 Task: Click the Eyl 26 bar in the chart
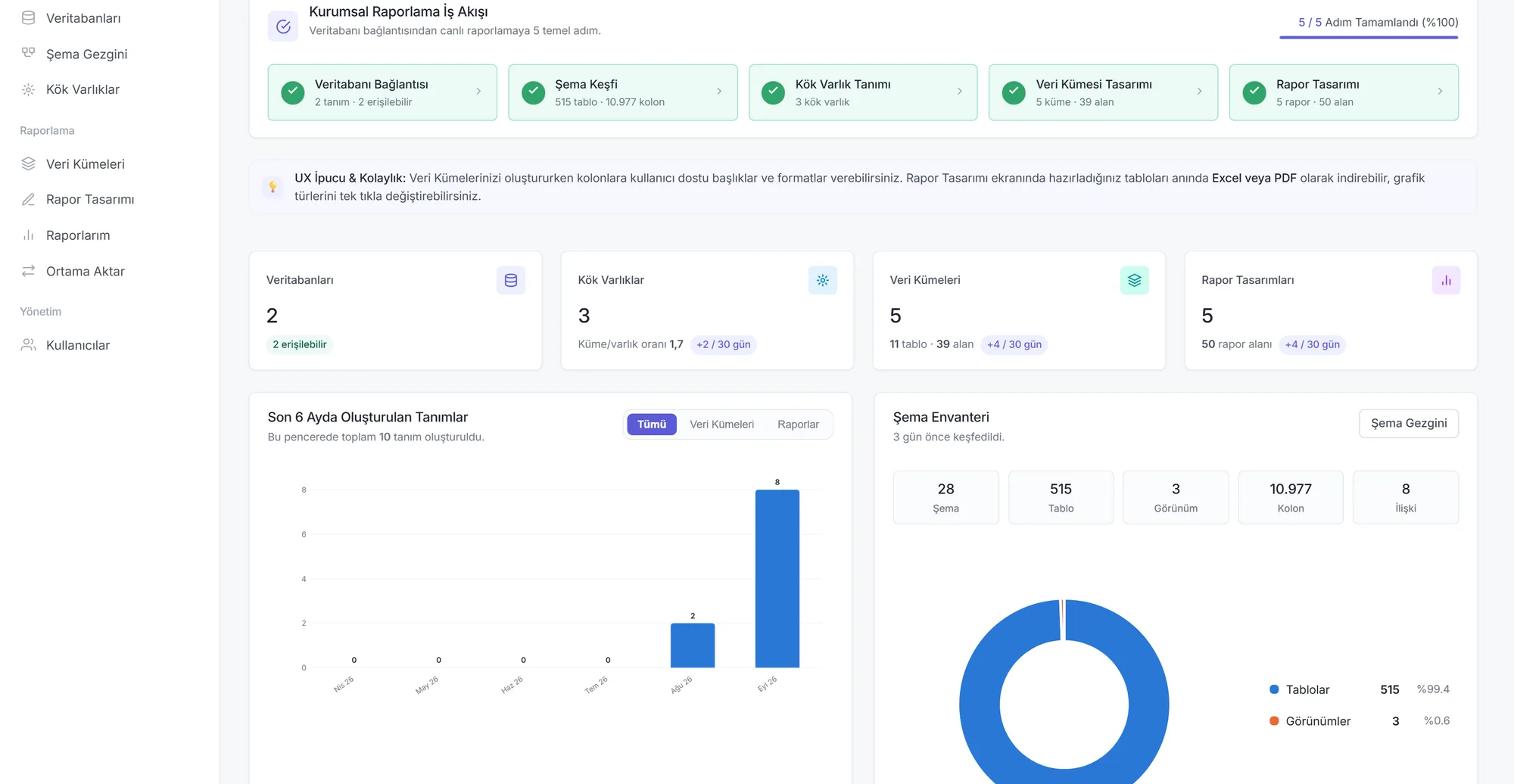click(777, 579)
